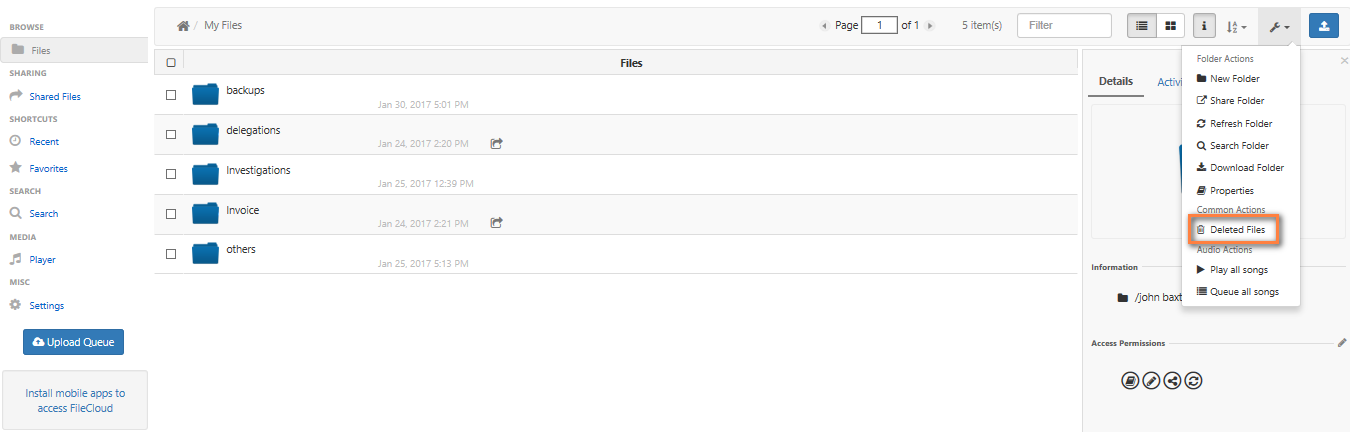Click the Upload Queue button
This screenshot has height=432, width=1350.
click(x=73, y=342)
